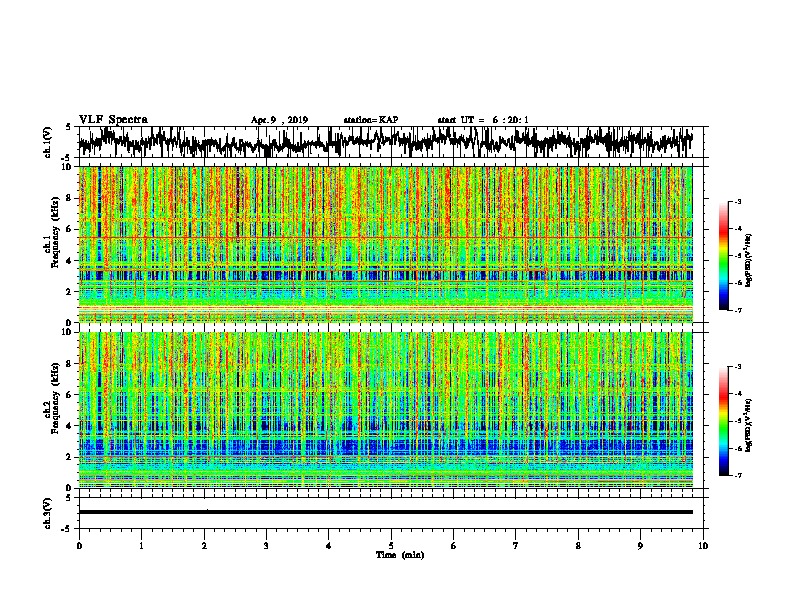Click inside the ch.1 spectrogram panel

coord(385,244)
